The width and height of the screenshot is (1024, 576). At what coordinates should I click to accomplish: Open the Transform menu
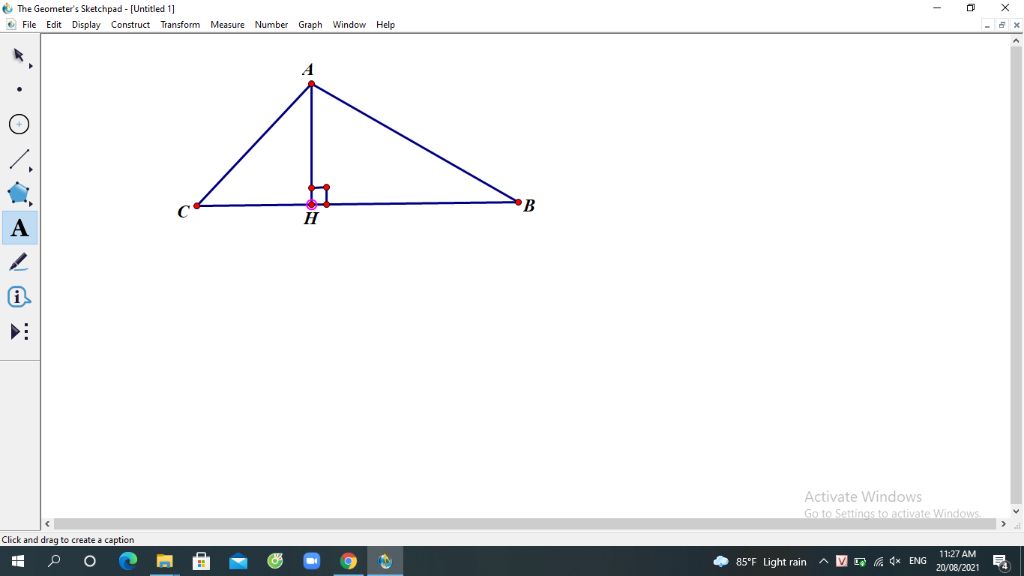(180, 25)
